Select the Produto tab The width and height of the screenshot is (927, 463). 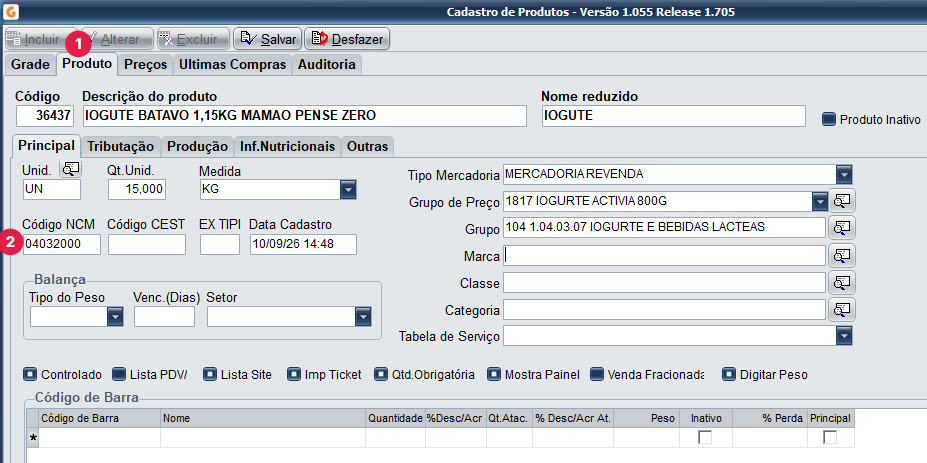pos(87,63)
